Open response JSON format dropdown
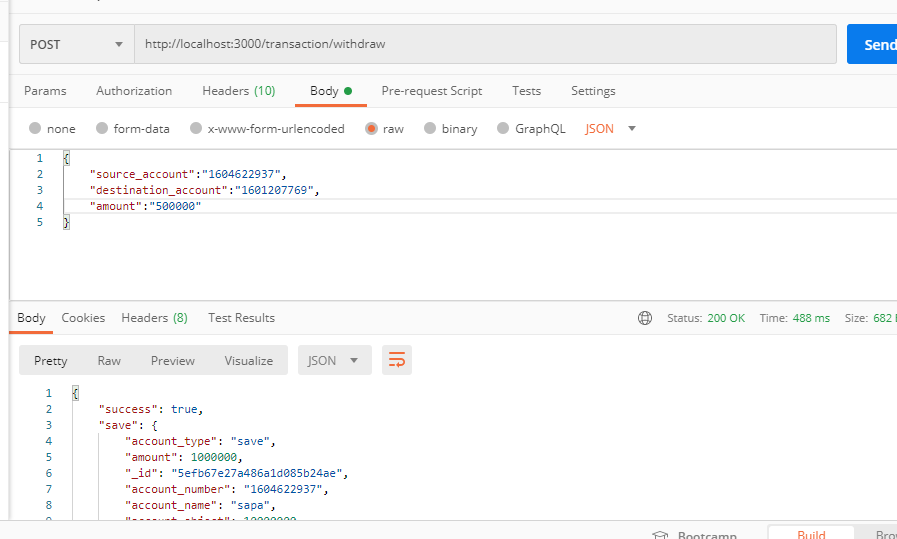The image size is (897, 539). tap(334, 360)
